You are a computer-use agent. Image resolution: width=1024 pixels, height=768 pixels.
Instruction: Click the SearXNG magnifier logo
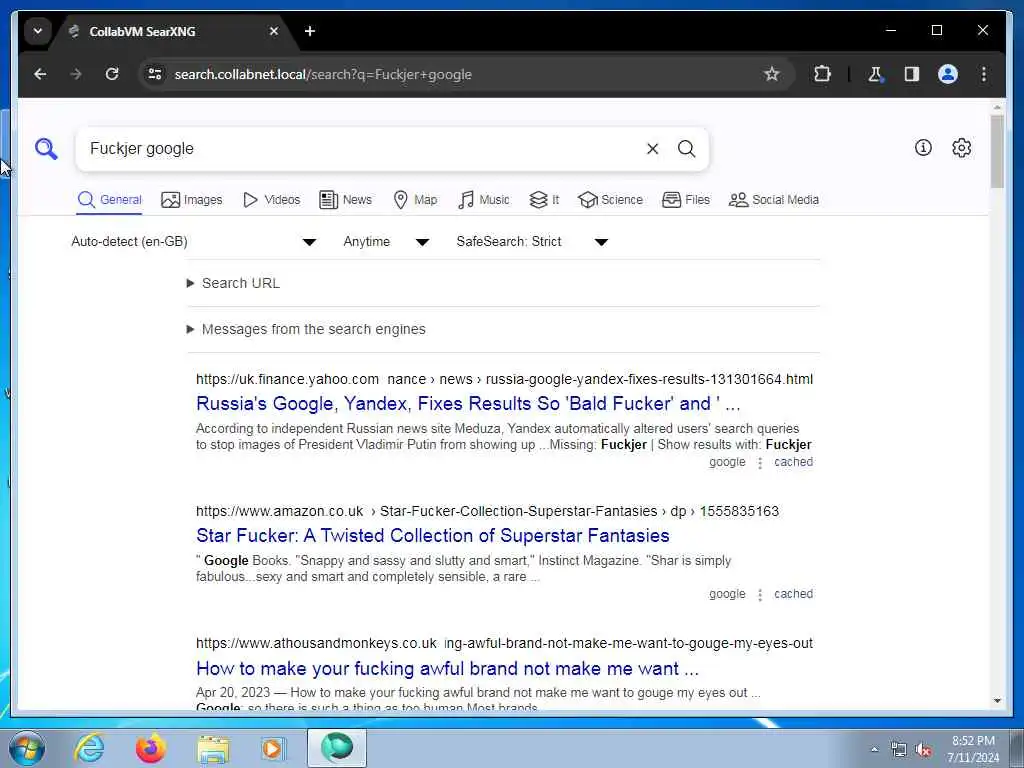tap(46, 149)
